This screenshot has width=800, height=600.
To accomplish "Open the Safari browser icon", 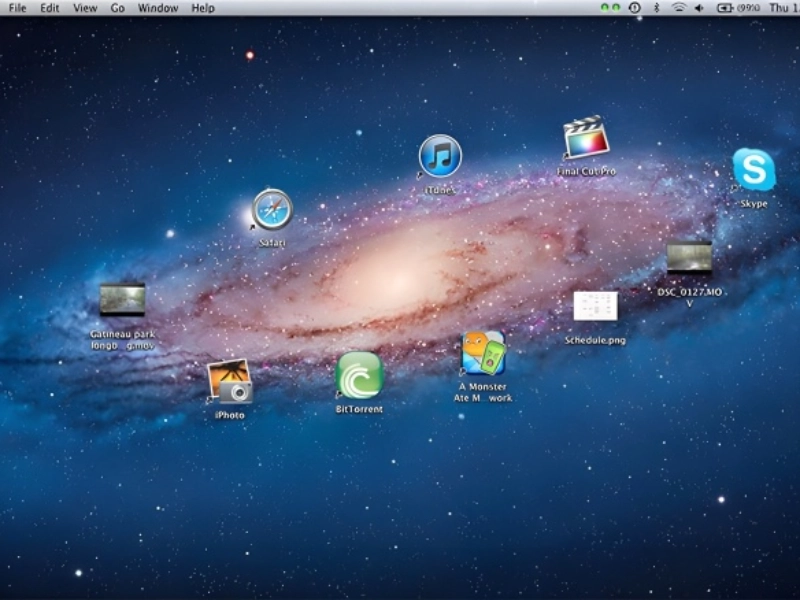I will pos(271,210).
